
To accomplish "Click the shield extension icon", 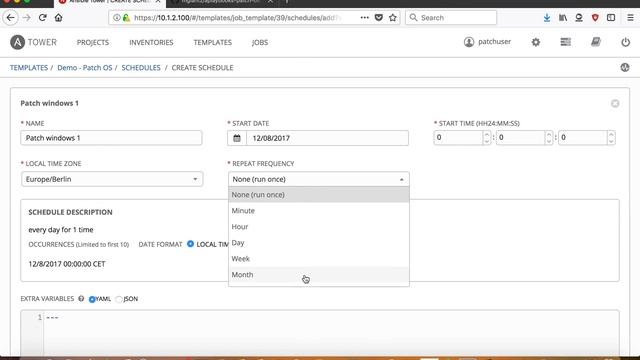I will tap(595, 18).
